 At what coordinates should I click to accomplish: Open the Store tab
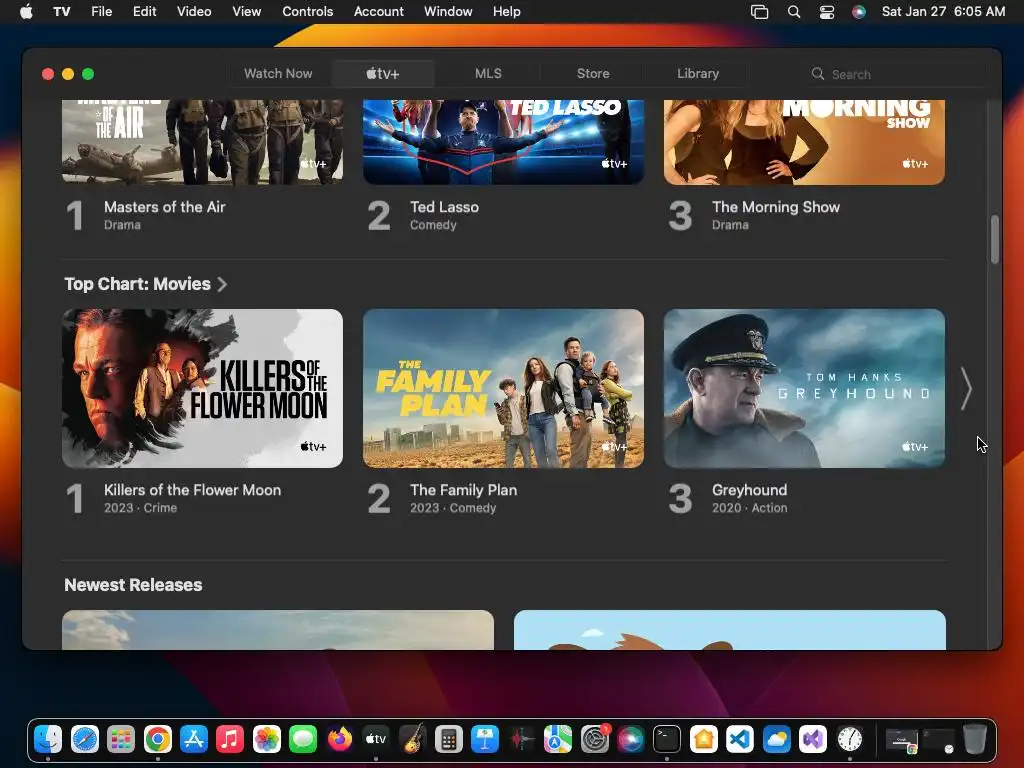[x=593, y=74]
